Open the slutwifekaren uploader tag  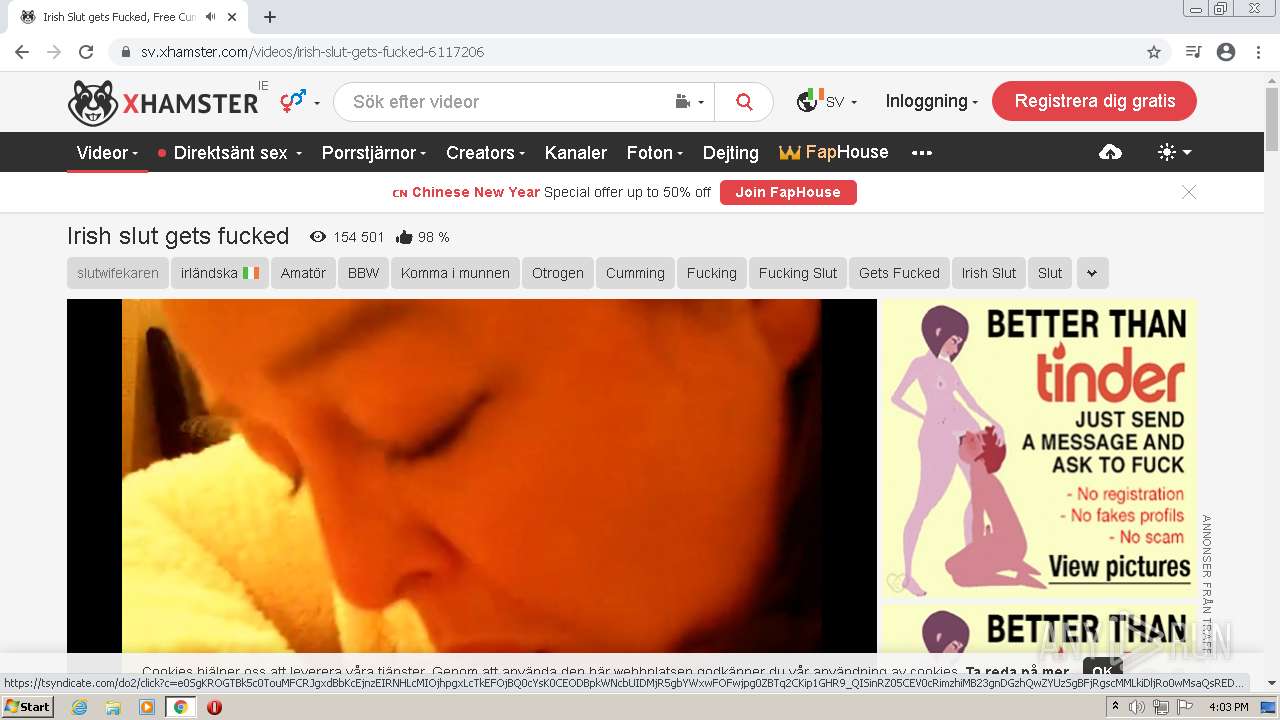pos(118,273)
